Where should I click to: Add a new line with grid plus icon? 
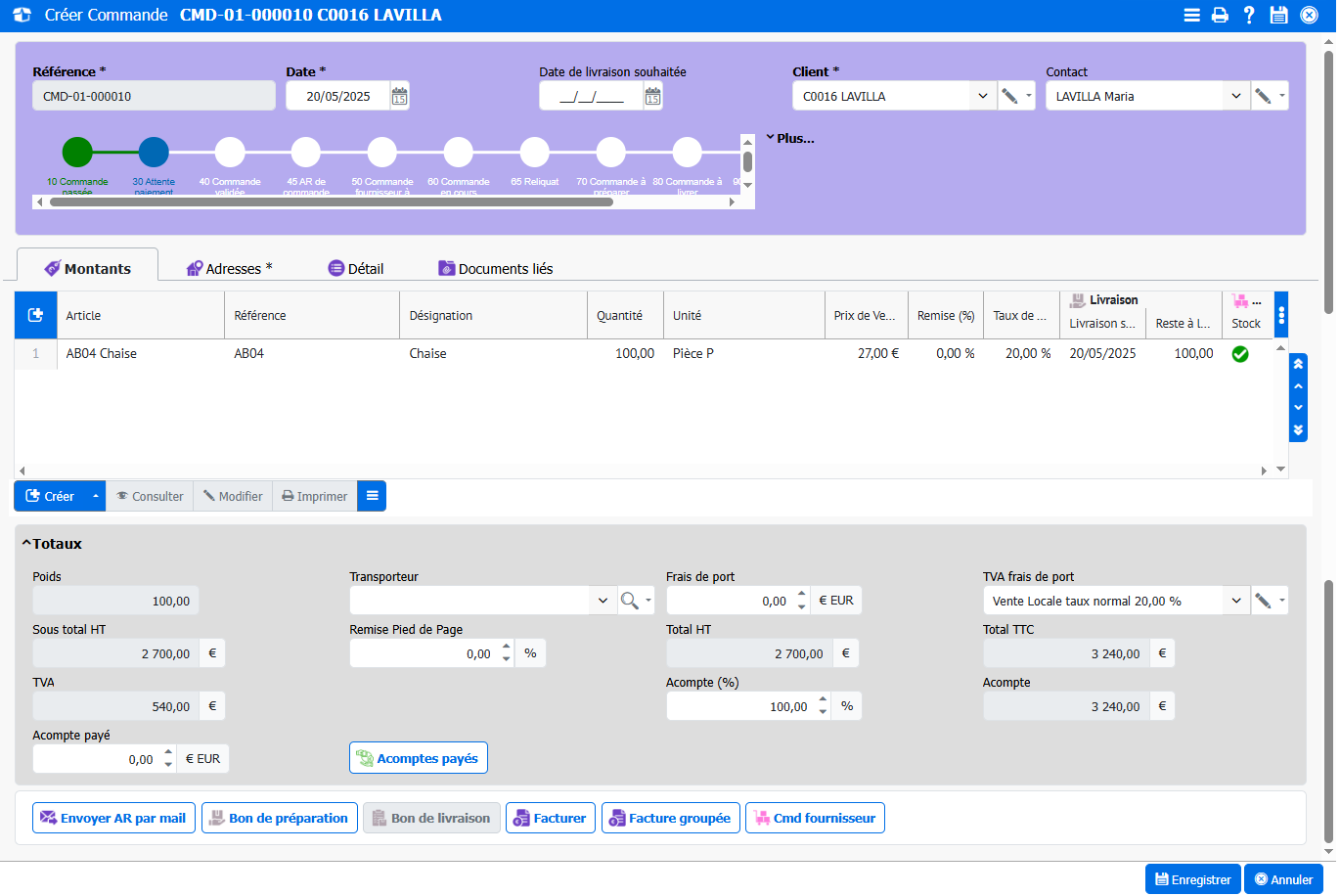coord(36,315)
